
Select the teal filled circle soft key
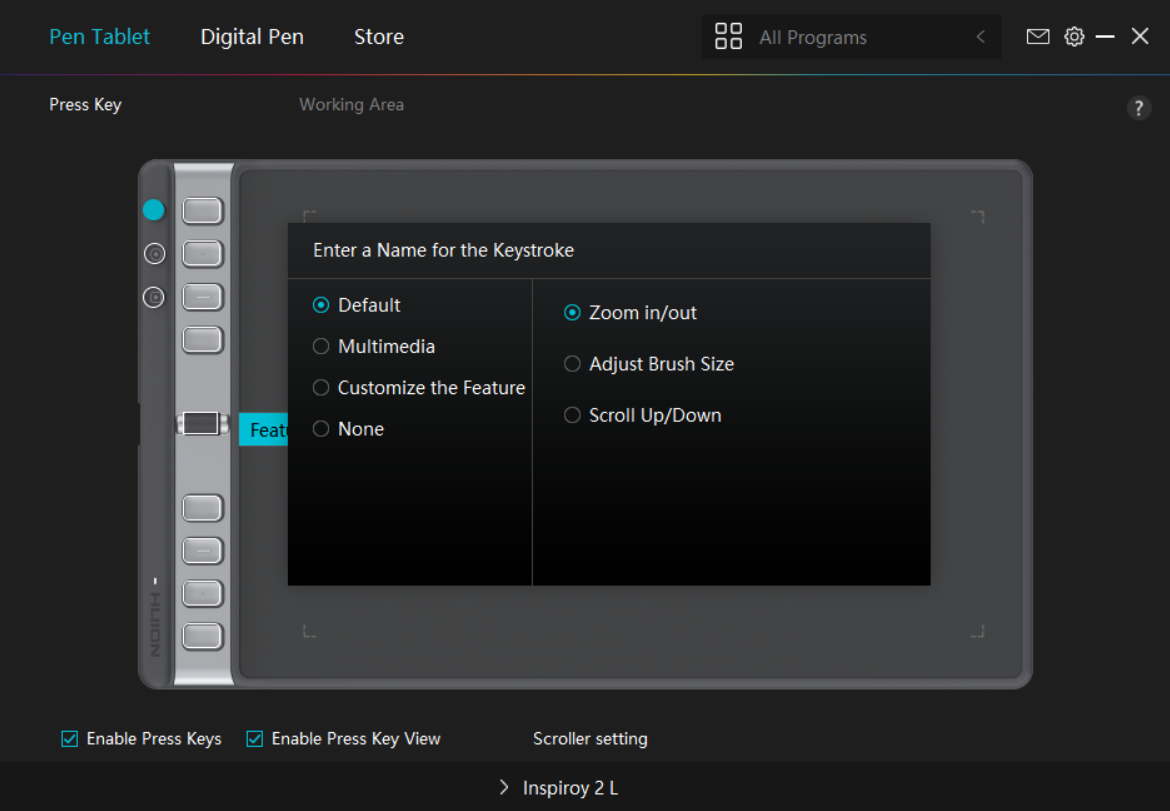[153, 209]
